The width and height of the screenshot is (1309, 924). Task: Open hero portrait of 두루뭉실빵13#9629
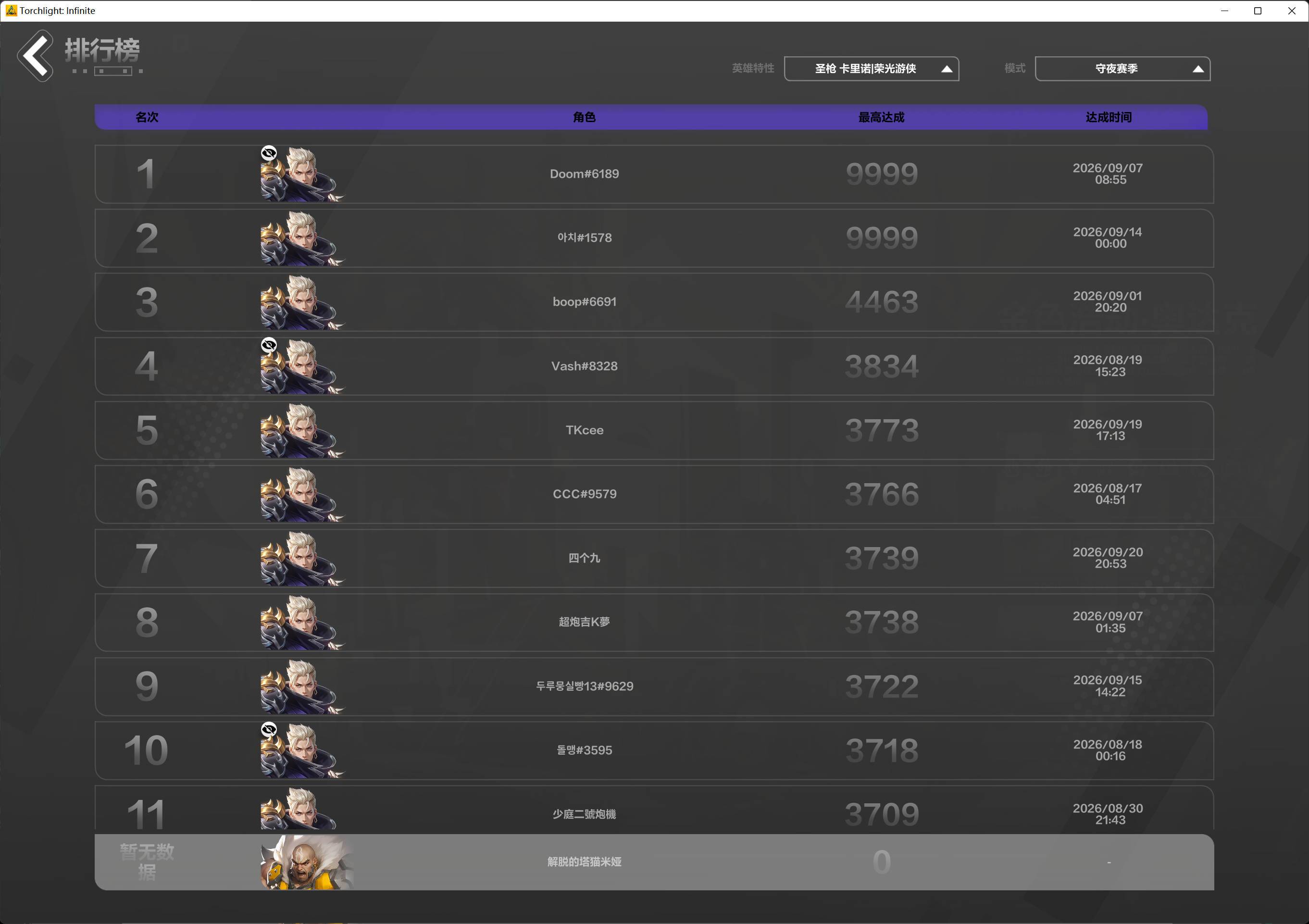click(x=303, y=687)
